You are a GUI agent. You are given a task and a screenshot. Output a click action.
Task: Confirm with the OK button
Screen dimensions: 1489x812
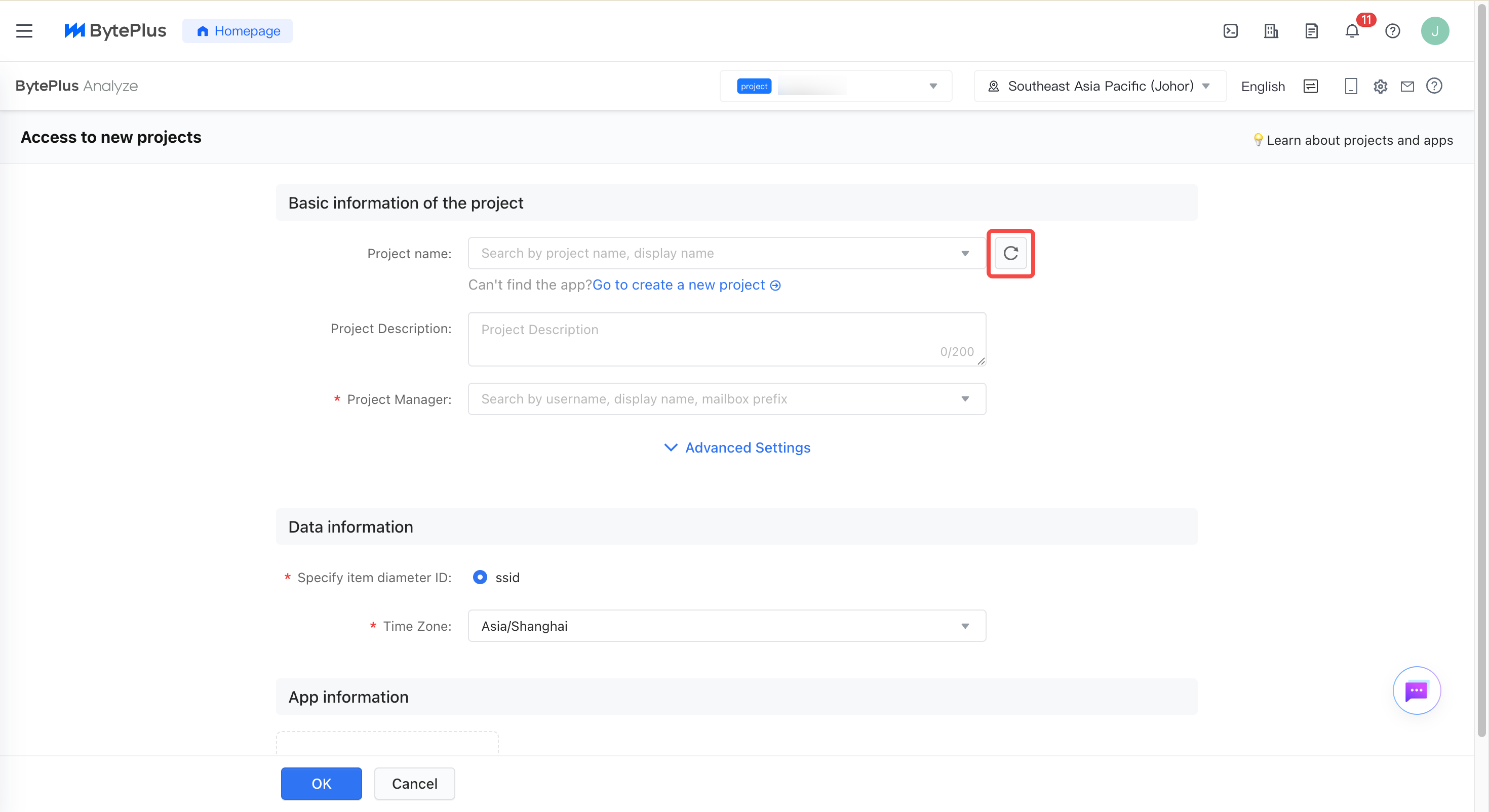point(322,784)
